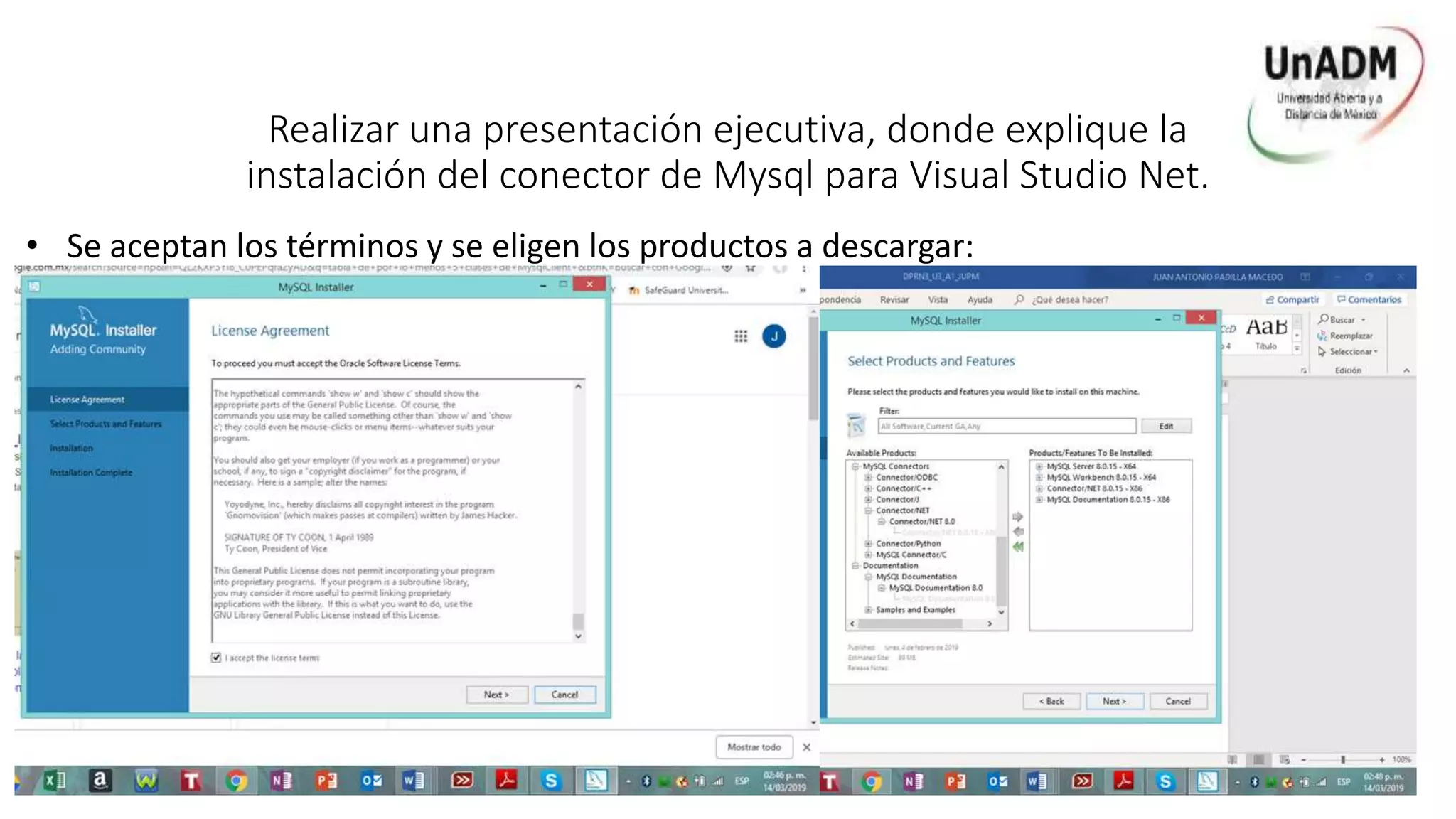Click the green W taskbar icon
This screenshot has height=819, width=1456.
tap(146, 781)
